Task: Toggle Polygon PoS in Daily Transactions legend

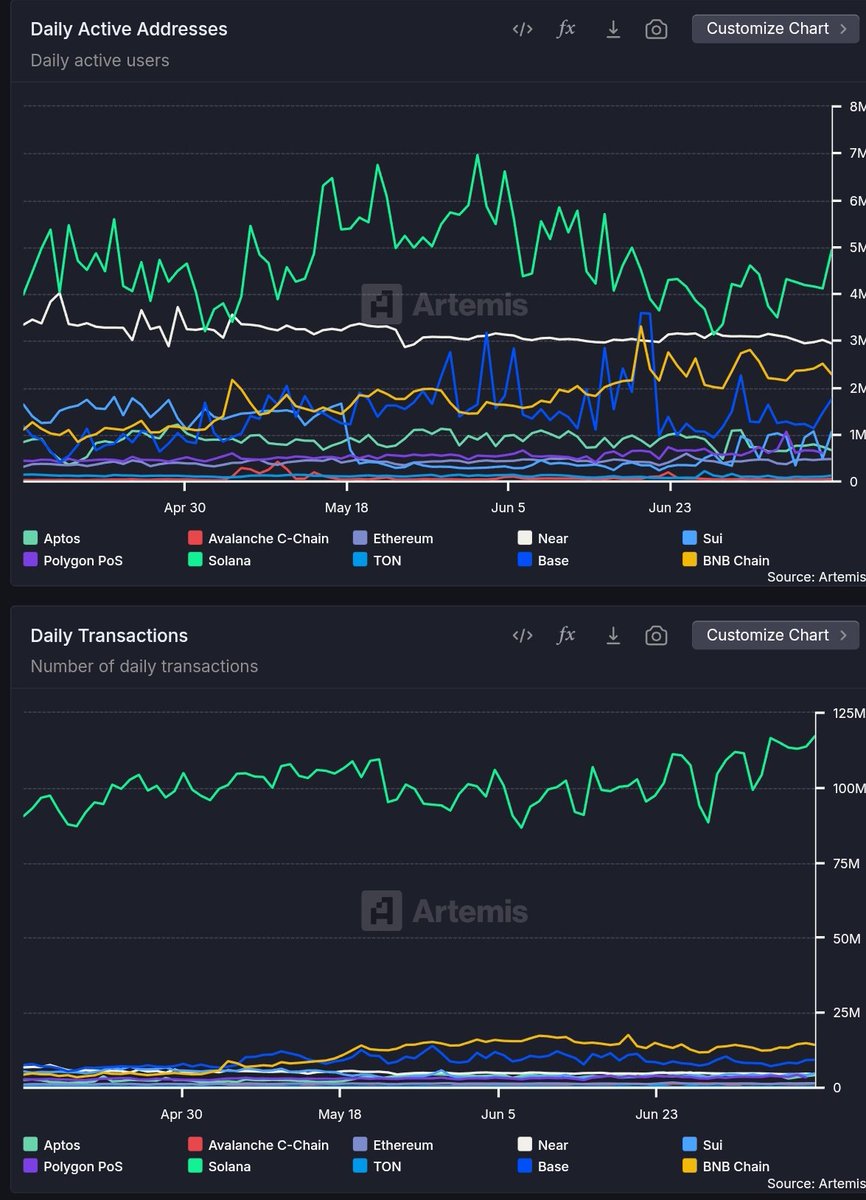Action: coord(73,1167)
